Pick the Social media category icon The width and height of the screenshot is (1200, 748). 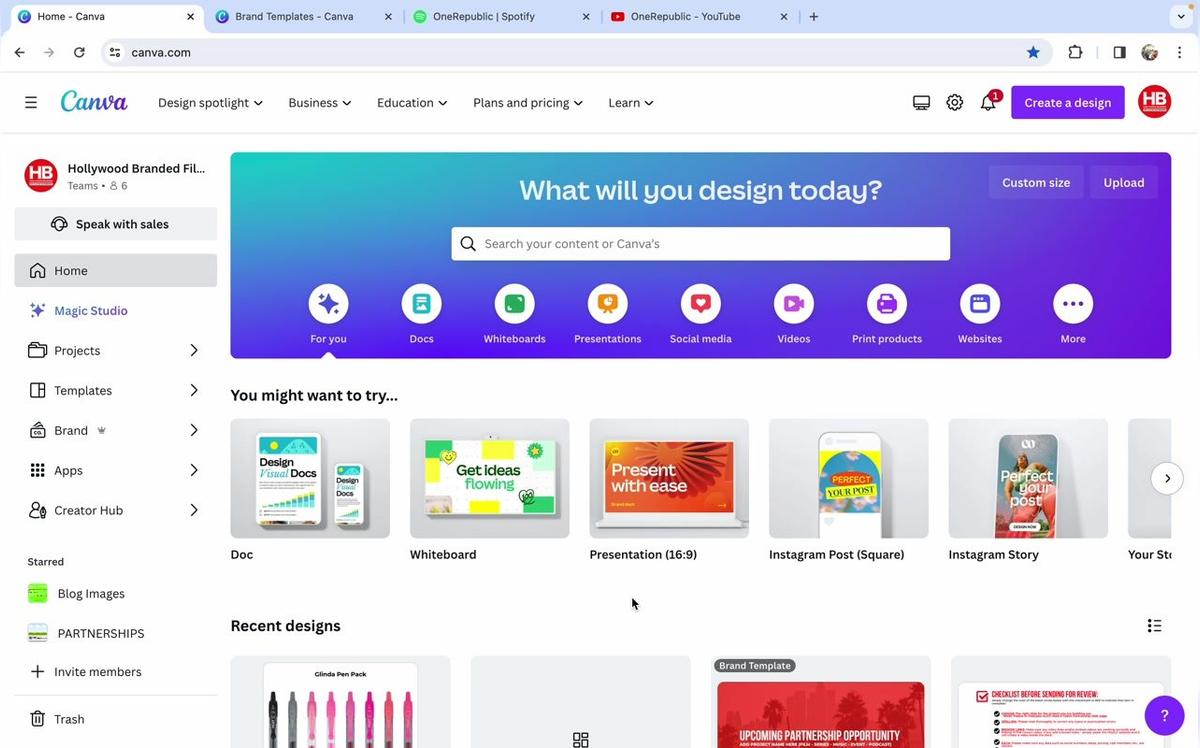(701, 304)
